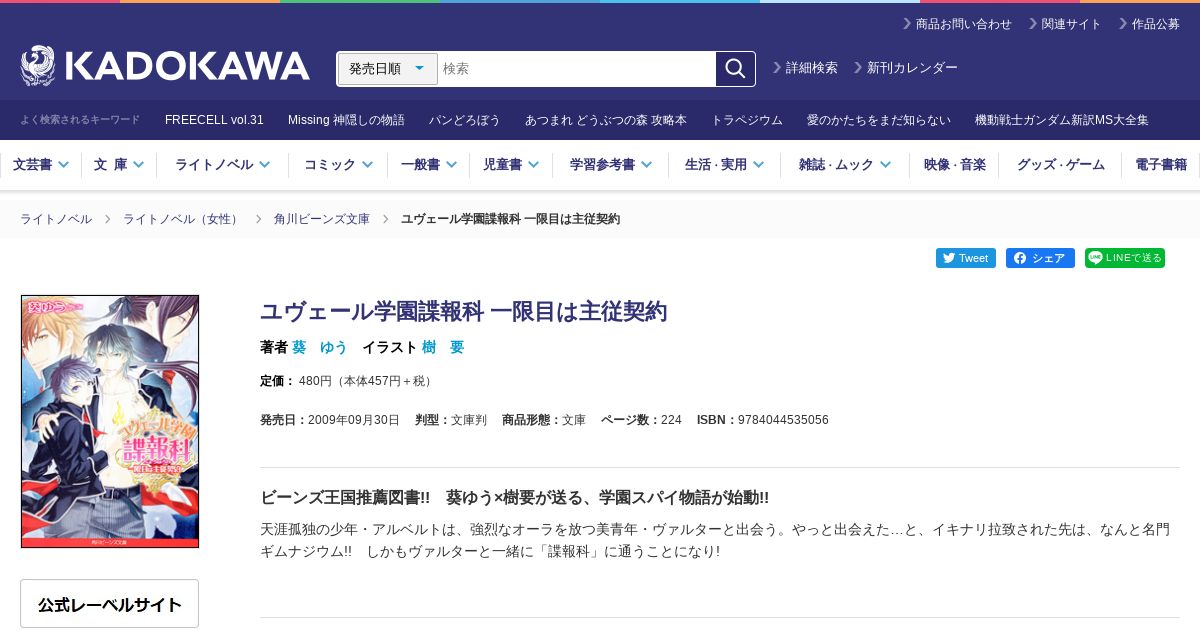The image size is (1200, 630).
Task: Click ISBN number 9784044535056
Action: (783, 420)
